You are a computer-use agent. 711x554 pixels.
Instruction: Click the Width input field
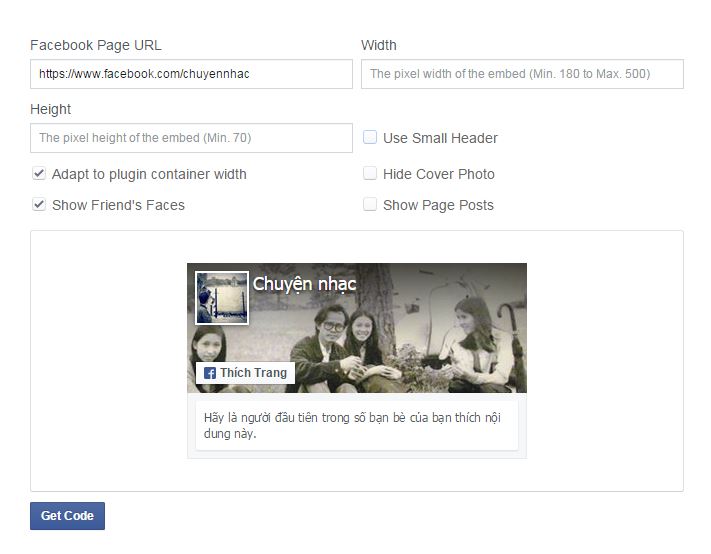522,74
